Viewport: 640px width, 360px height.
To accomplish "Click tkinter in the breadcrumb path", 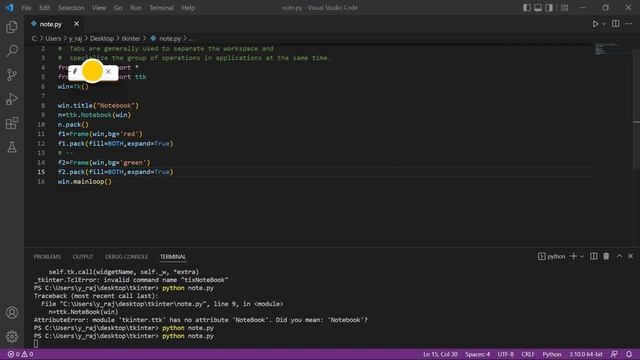I will tap(131, 38).
